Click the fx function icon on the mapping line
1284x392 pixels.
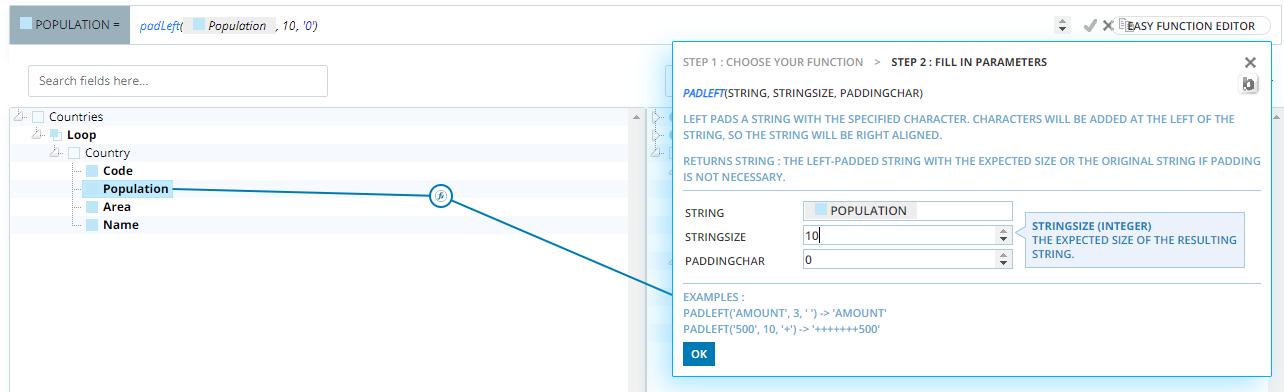pos(441,196)
